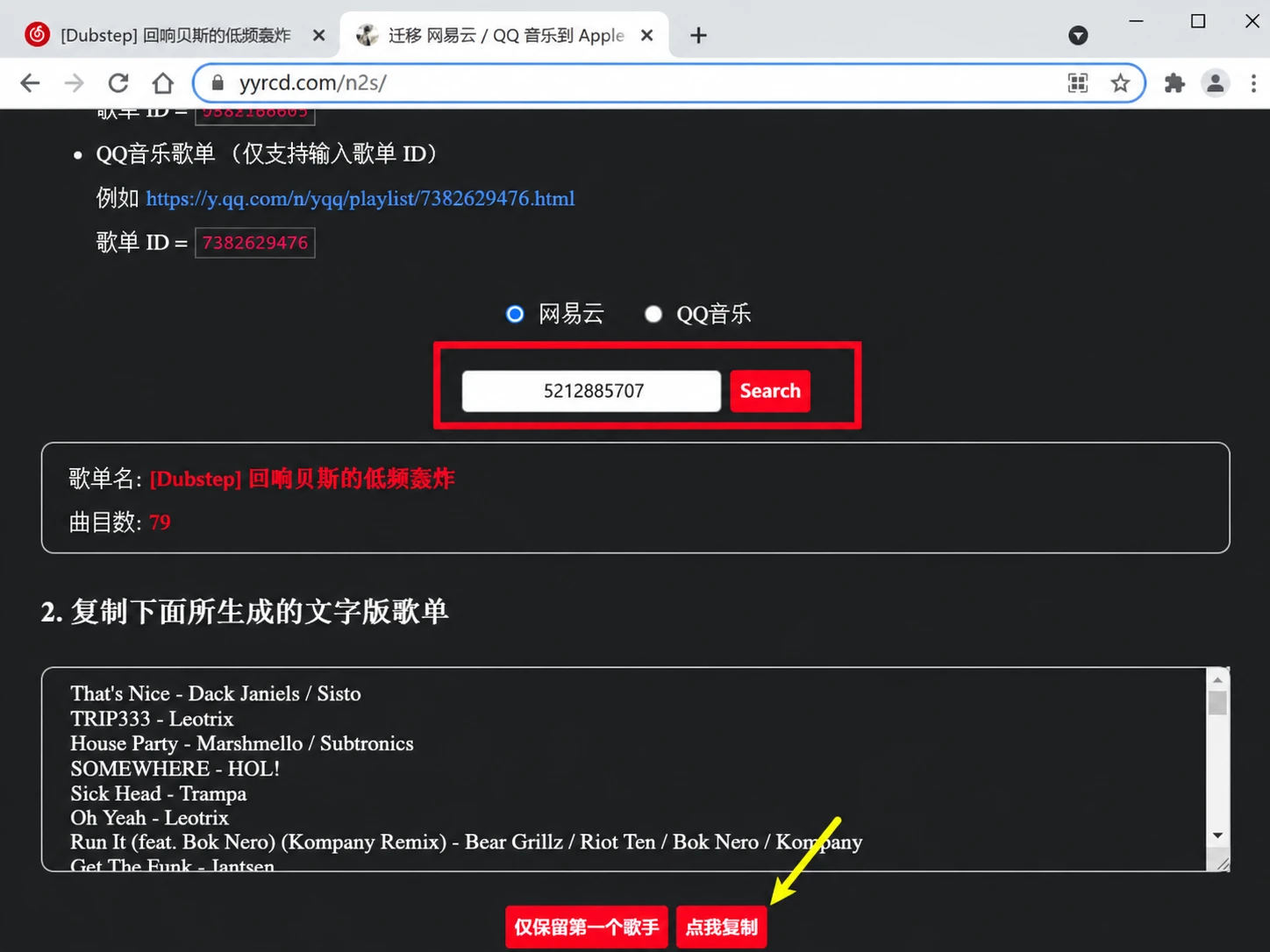Click the line "SOMEWHERE - HOL!"
The height and width of the screenshot is (952, 1270).
click(x=175, y=769)
